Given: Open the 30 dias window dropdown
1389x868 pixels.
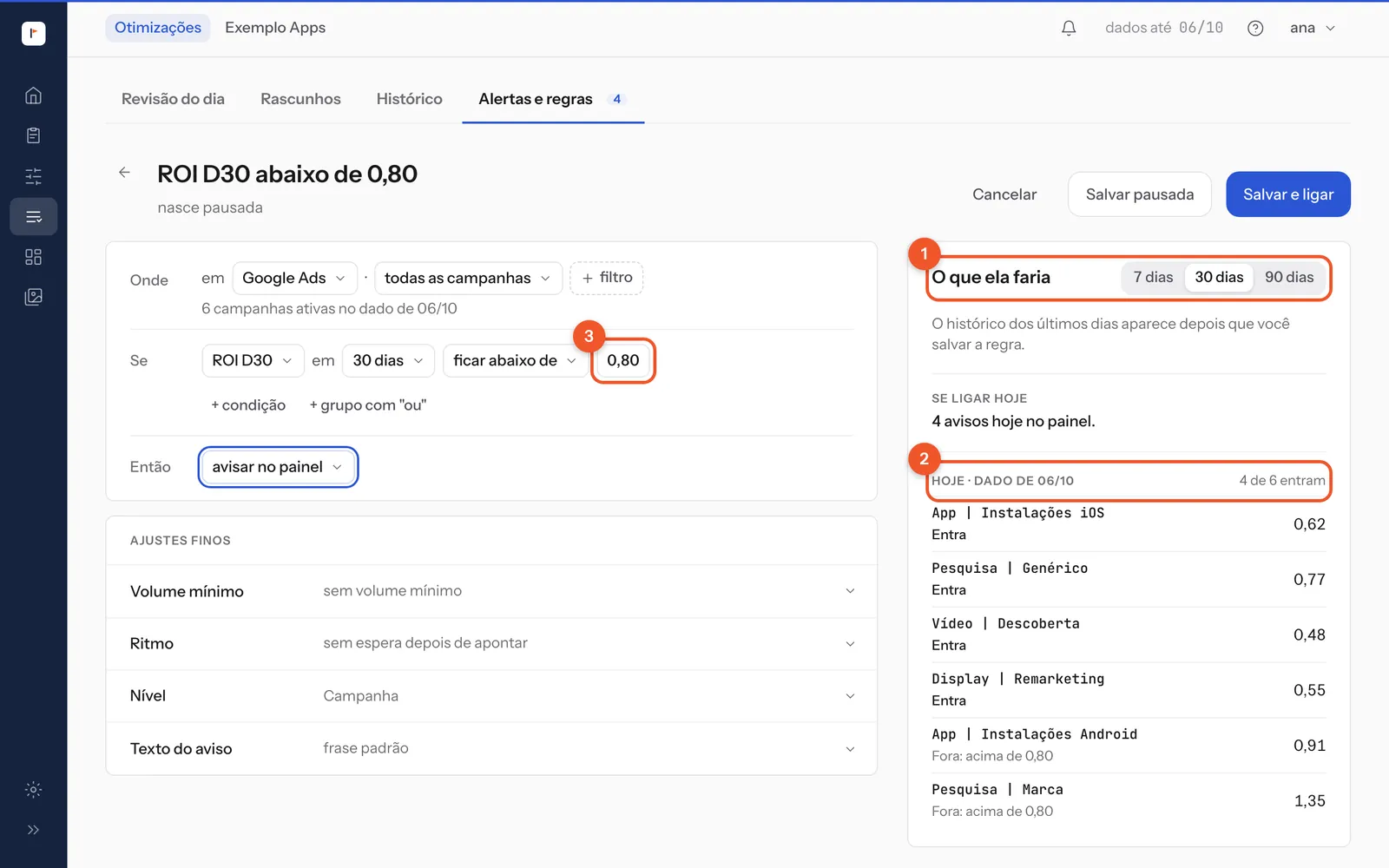Looking at the screenshot, I should tap(388, 361).
